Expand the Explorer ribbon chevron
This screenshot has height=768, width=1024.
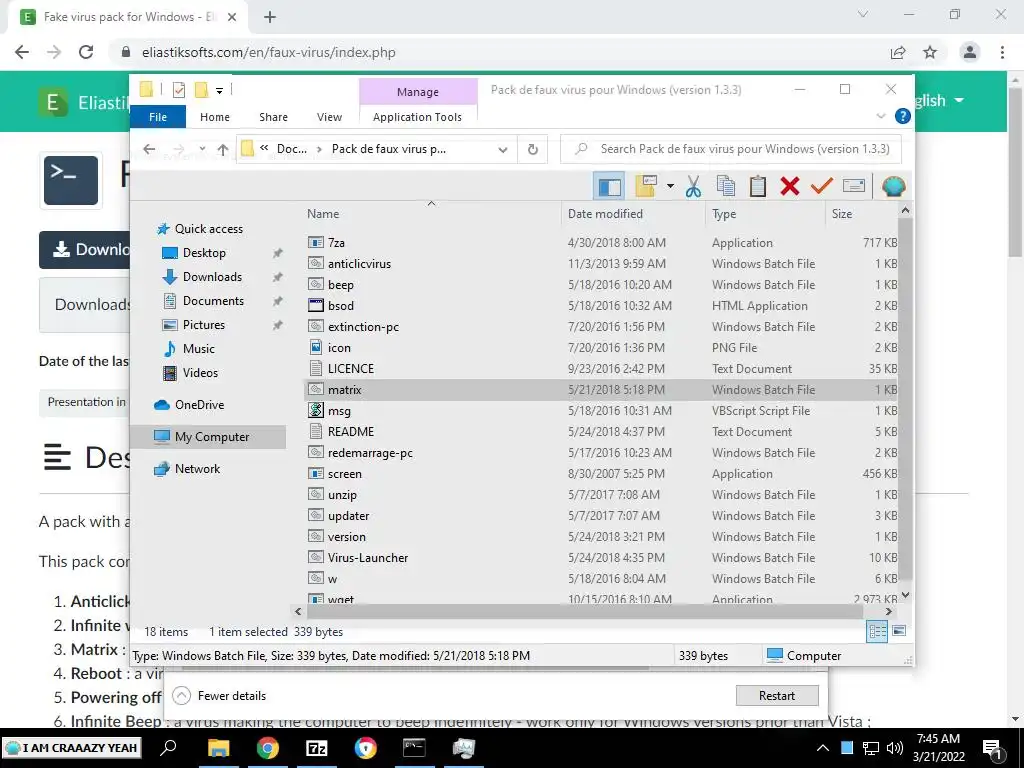pos(880,116)
